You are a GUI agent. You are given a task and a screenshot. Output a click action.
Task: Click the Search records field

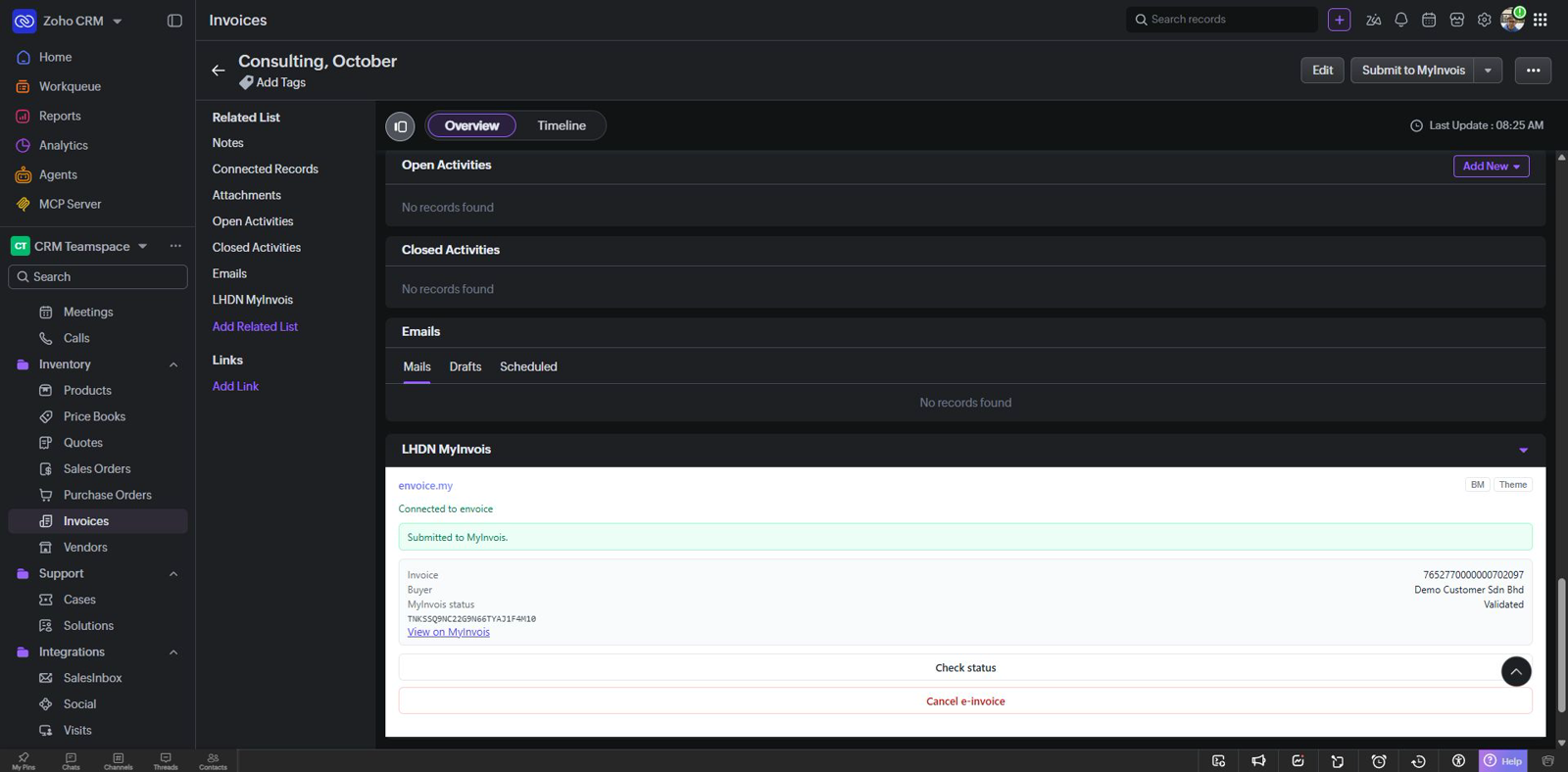coord(1221,20)
